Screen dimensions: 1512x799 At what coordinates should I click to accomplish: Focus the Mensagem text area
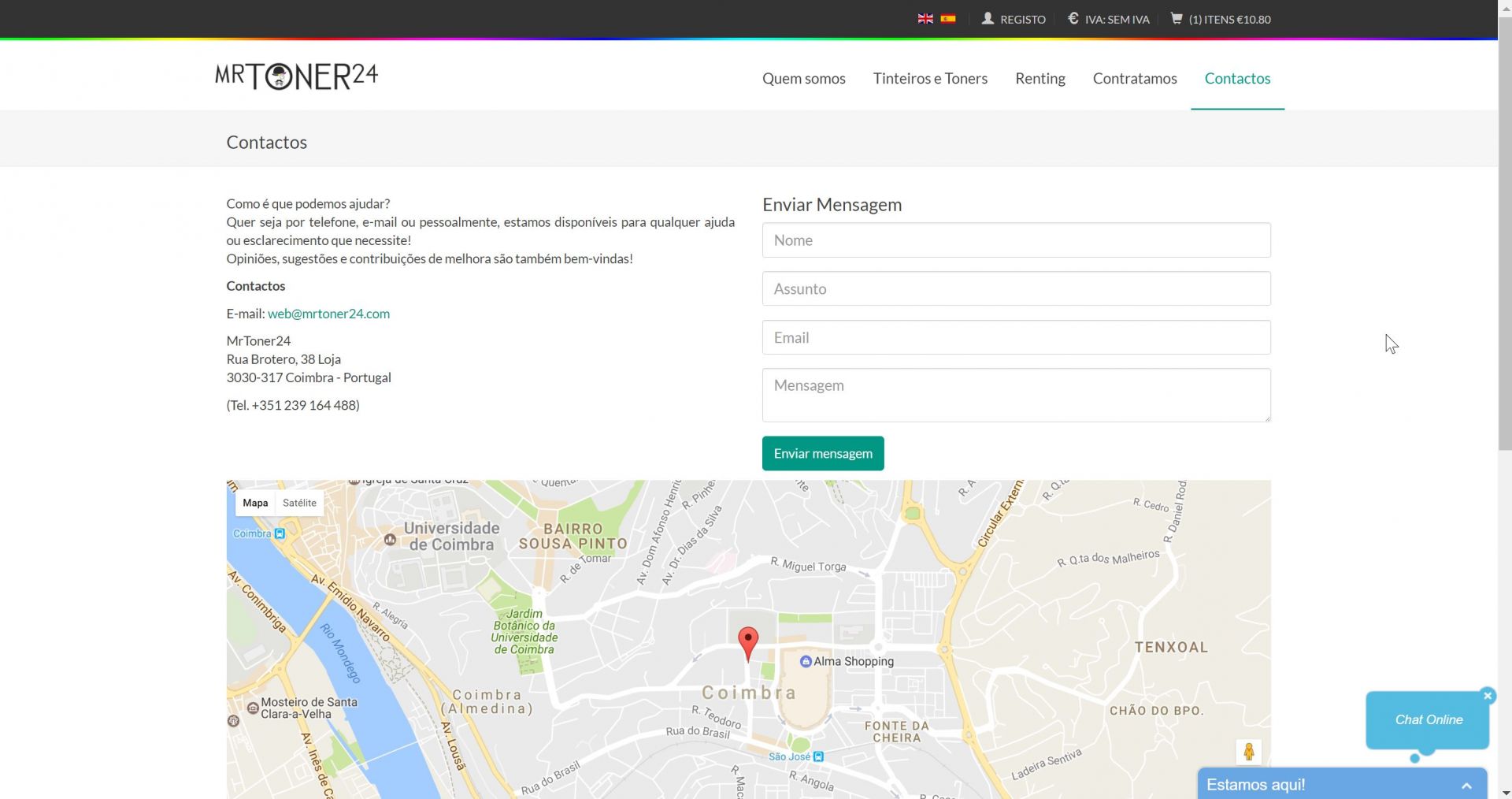click(x=1016, y=395)
